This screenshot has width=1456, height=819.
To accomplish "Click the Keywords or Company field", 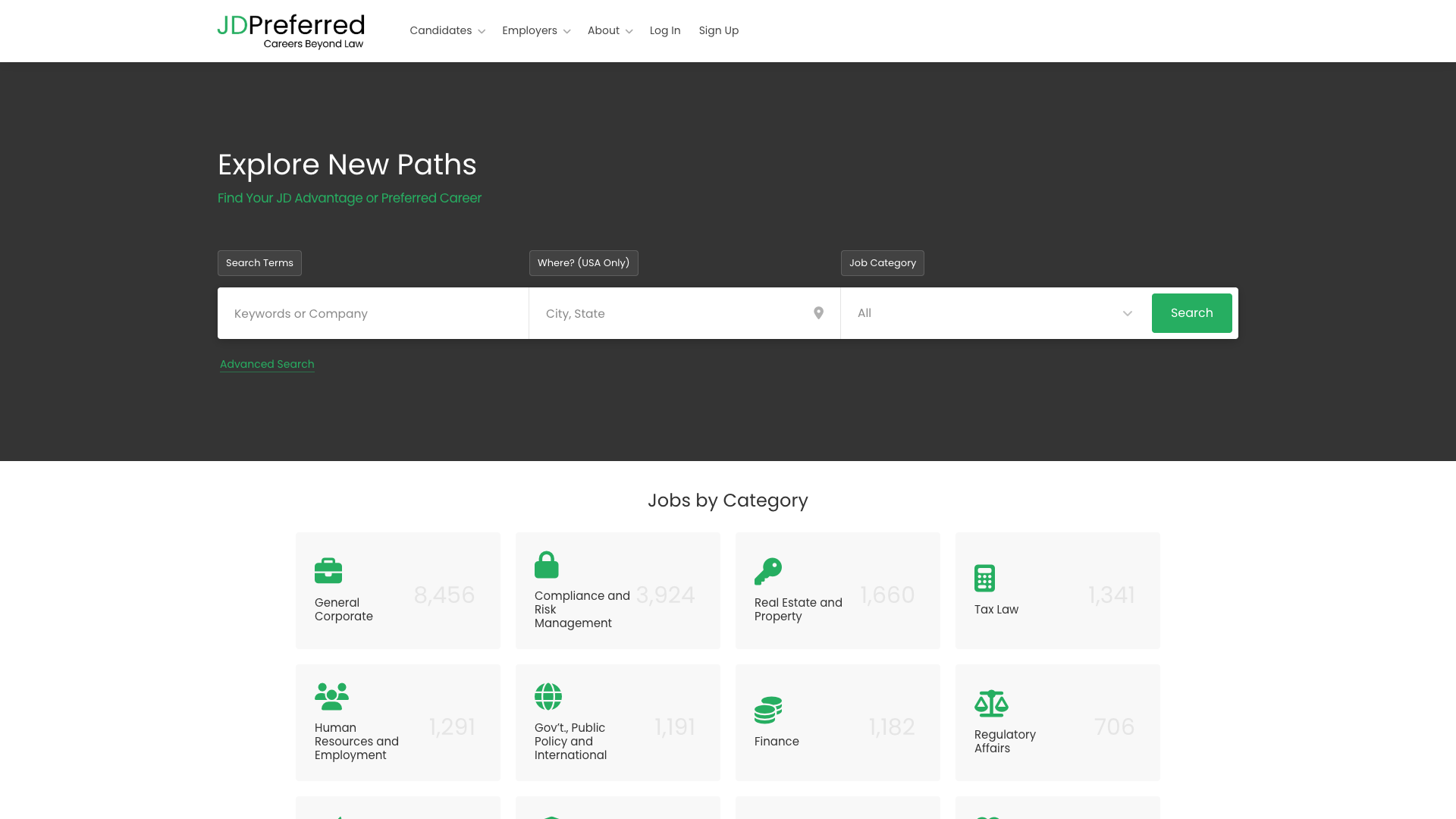I will 373,313.
